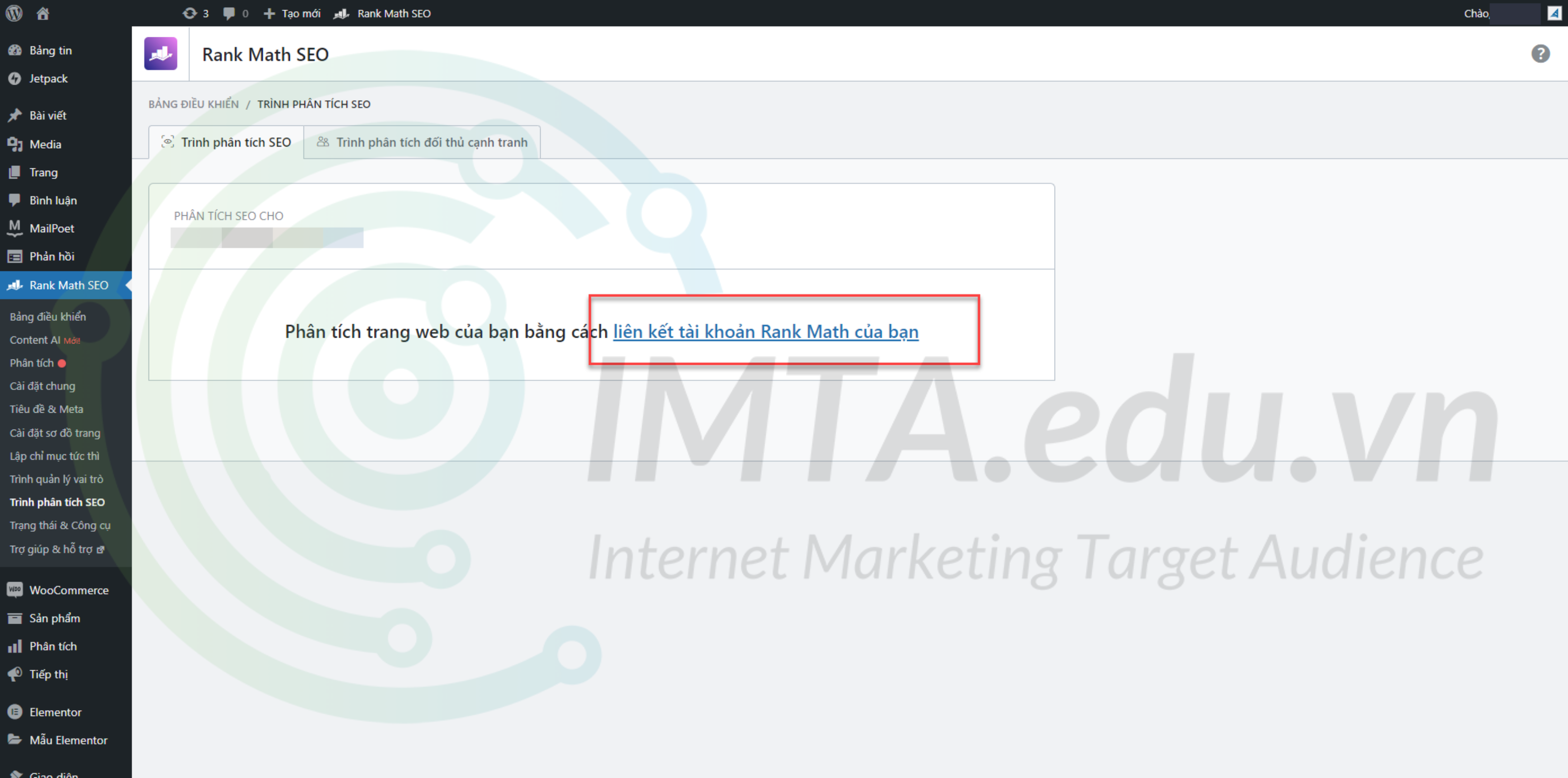Visit site via home icon

click(x=43, y=13)
